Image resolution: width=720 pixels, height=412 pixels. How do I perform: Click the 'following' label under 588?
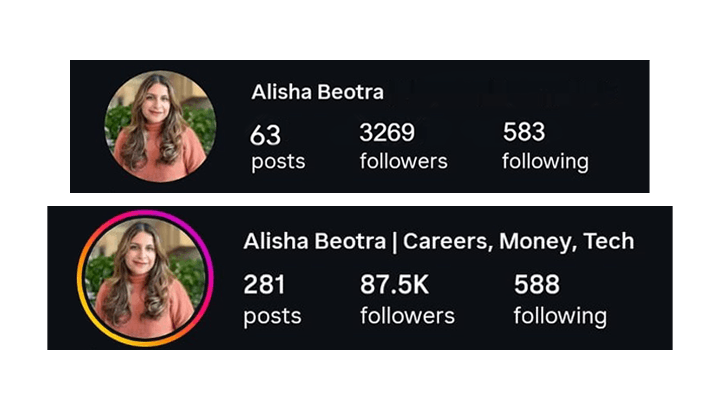pos(560,316)
